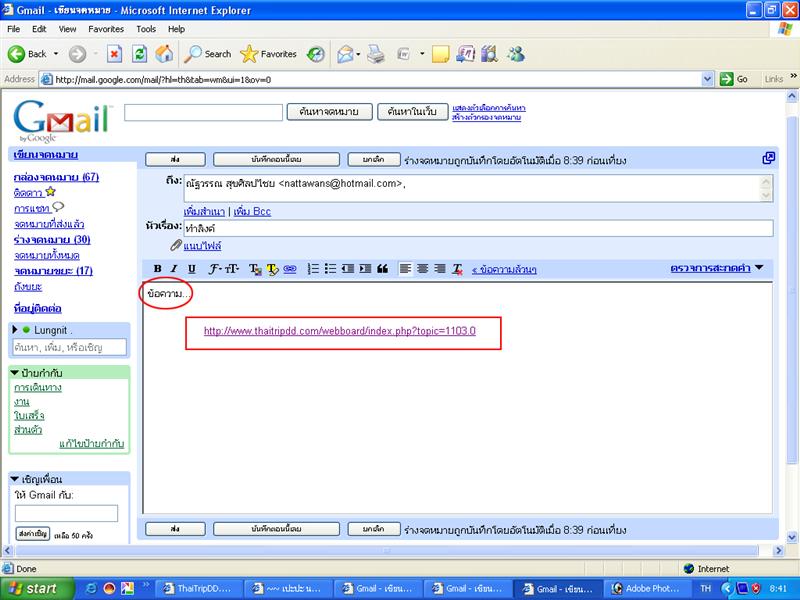This screenshot has width=800, height=600.
Task: Click the remove formatting icon
Action: click(457, 269)
